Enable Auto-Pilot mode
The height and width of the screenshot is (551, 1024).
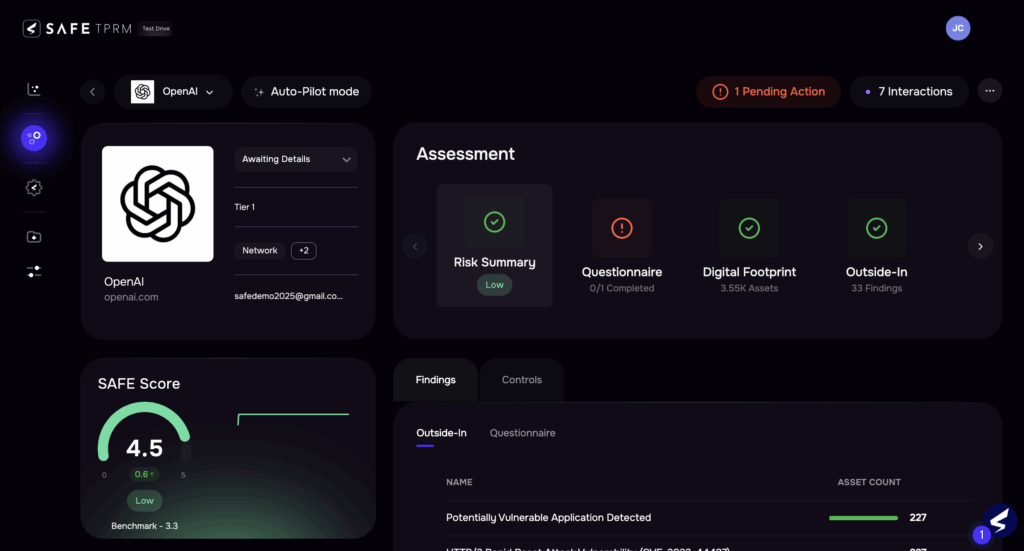(306, 92)
